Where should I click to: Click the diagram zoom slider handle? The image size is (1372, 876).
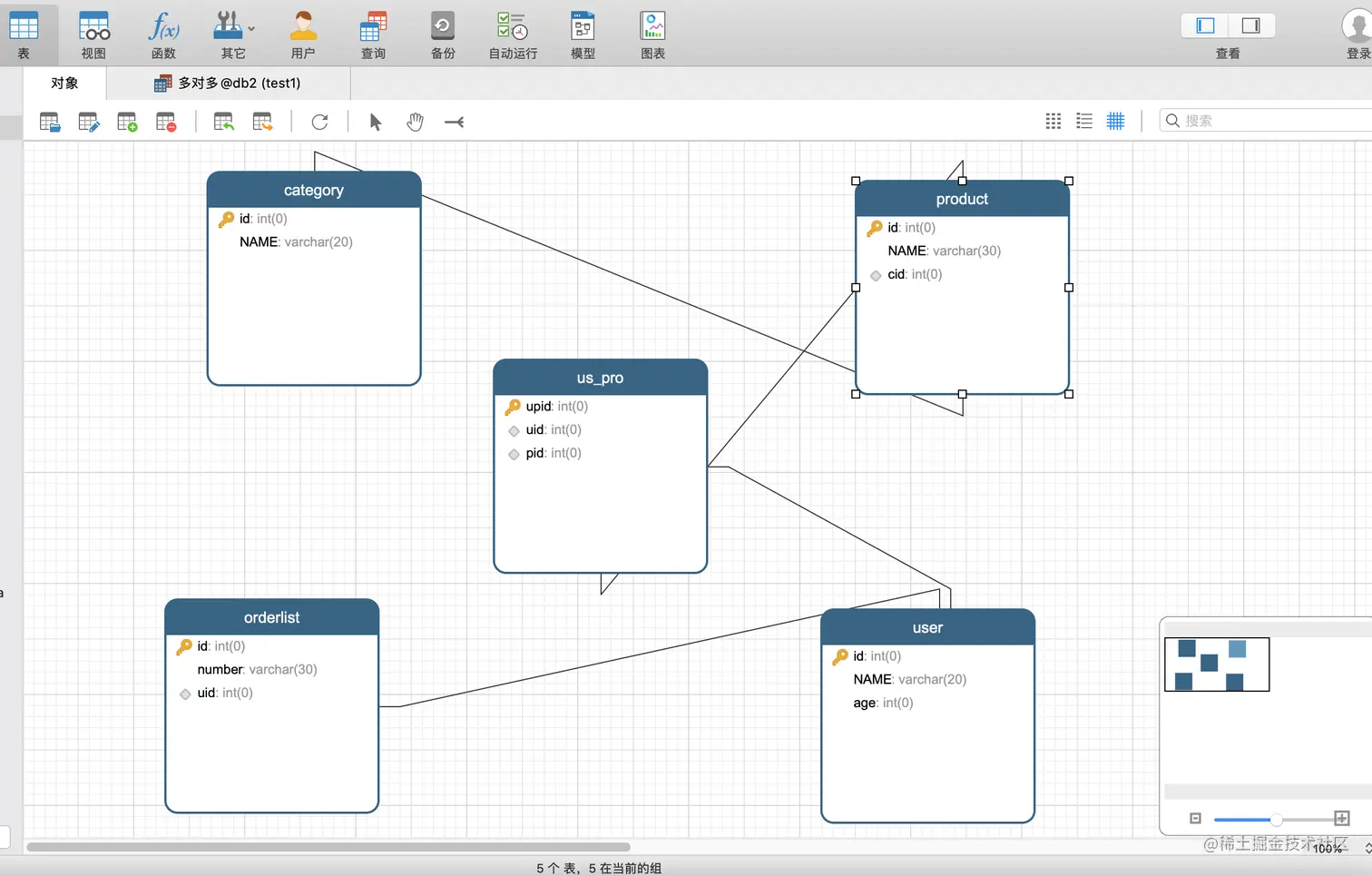1276,819
